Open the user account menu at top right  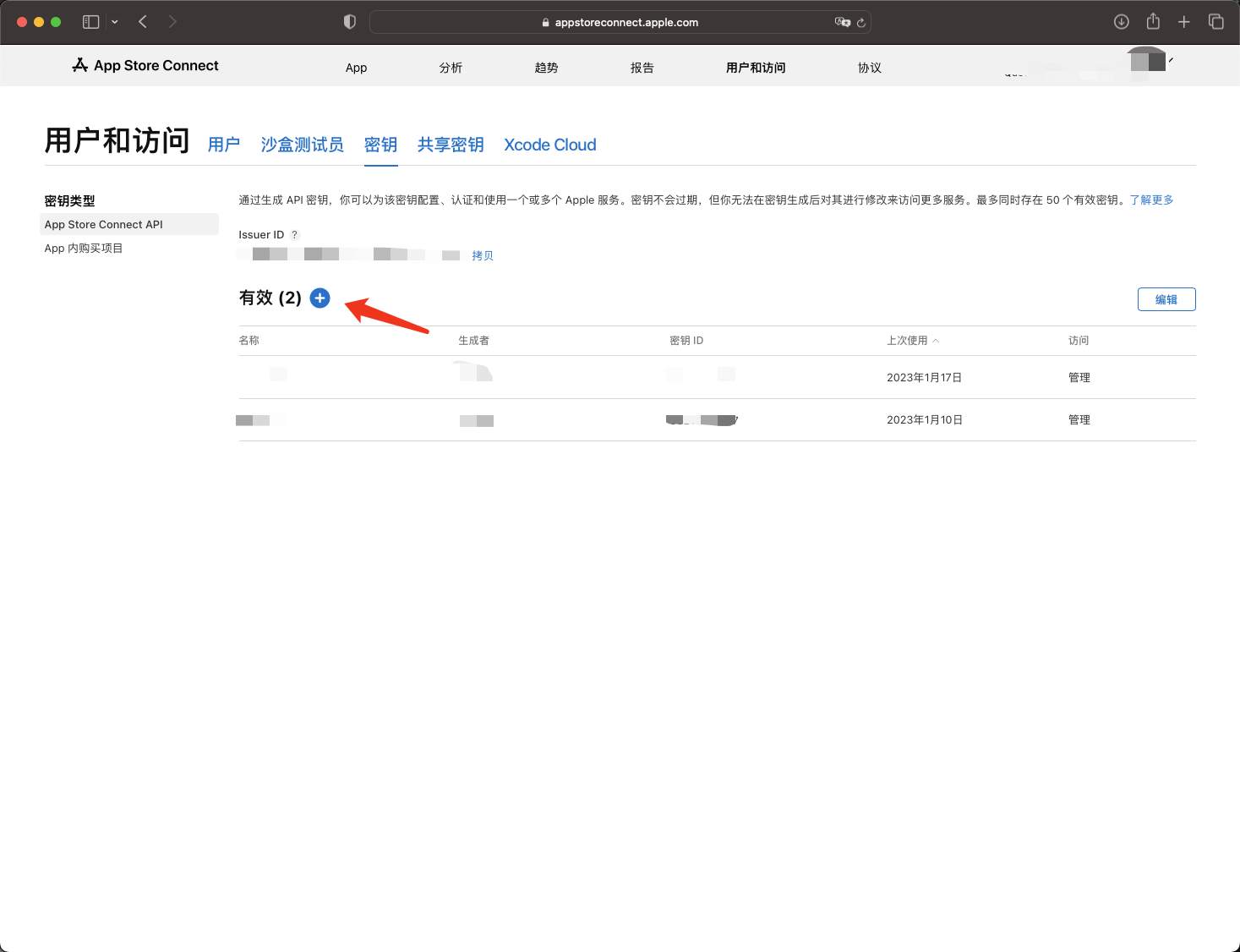pos(1090,65)
